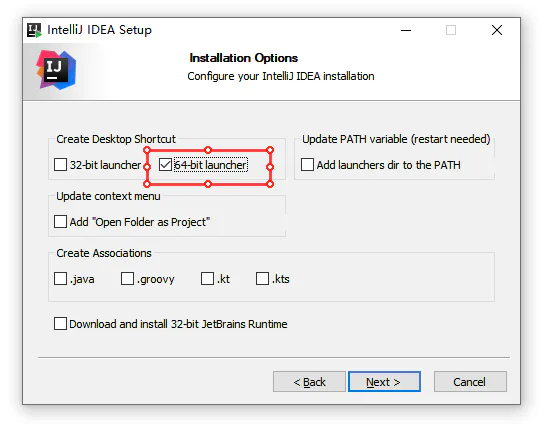
Task: Close the IntelliJ IDEA Setup dialog
Action: point(497,30)
